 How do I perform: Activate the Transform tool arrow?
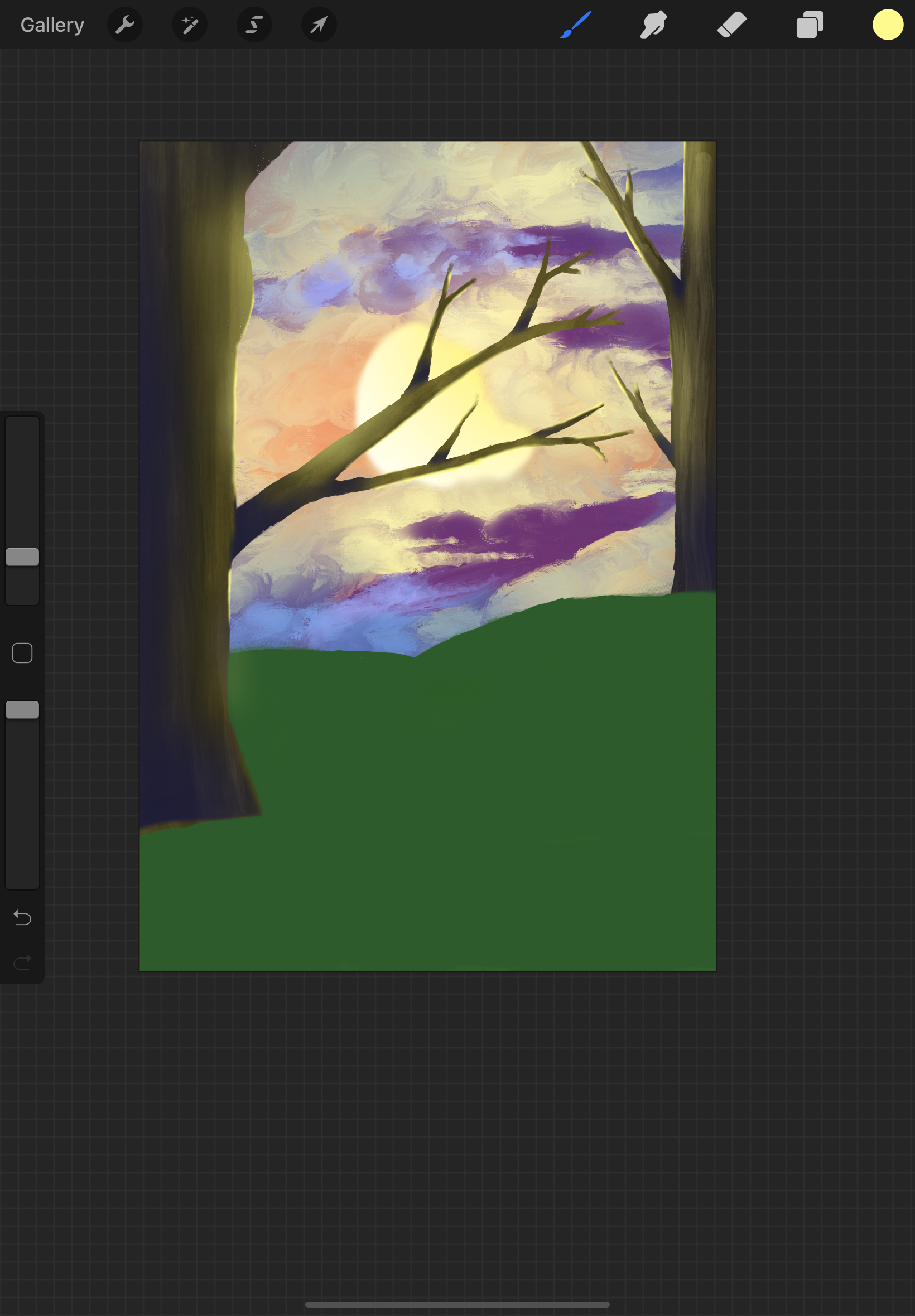(x=319, y=25)
